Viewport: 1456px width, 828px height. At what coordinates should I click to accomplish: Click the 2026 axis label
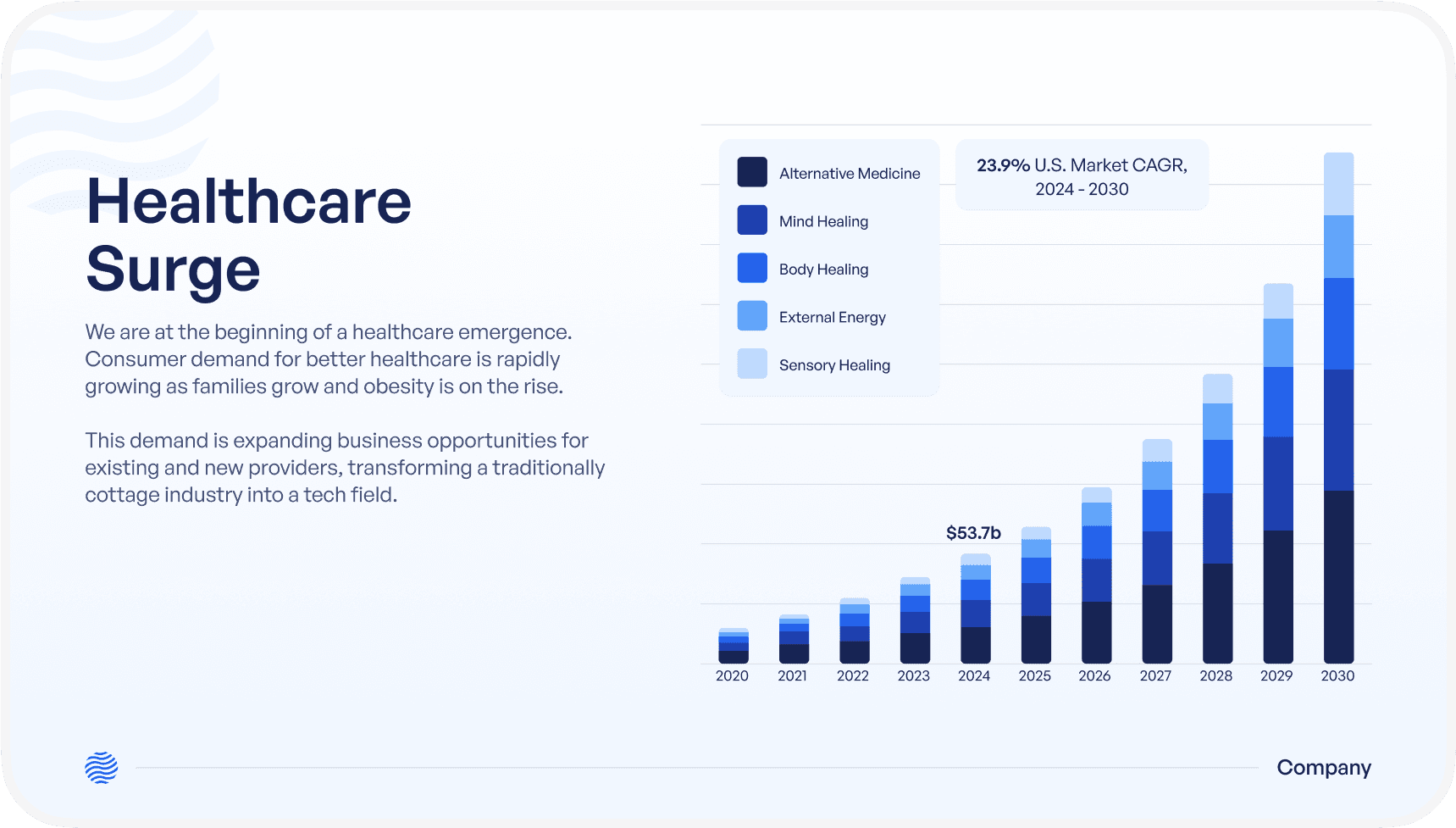1094,675
